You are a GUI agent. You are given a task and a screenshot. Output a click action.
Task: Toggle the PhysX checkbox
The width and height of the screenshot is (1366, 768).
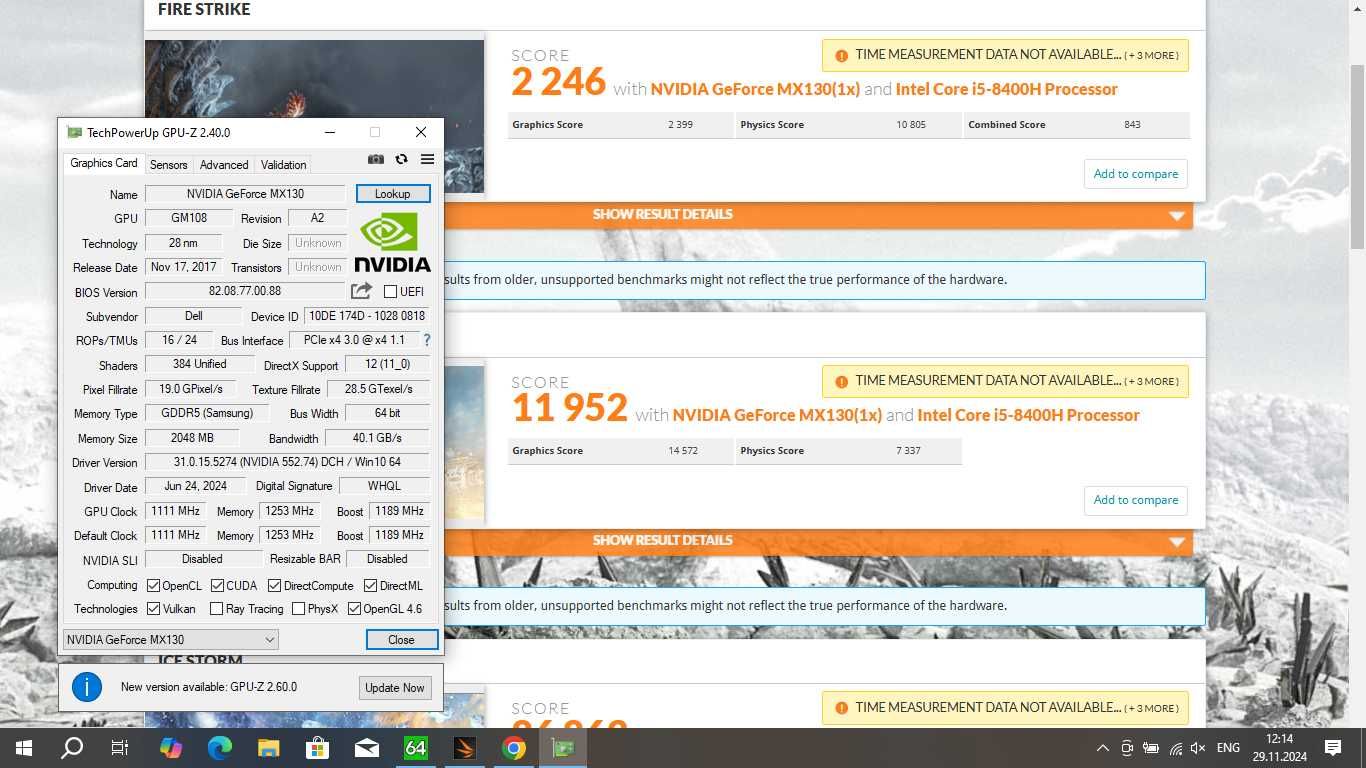(x=298, y=608)
